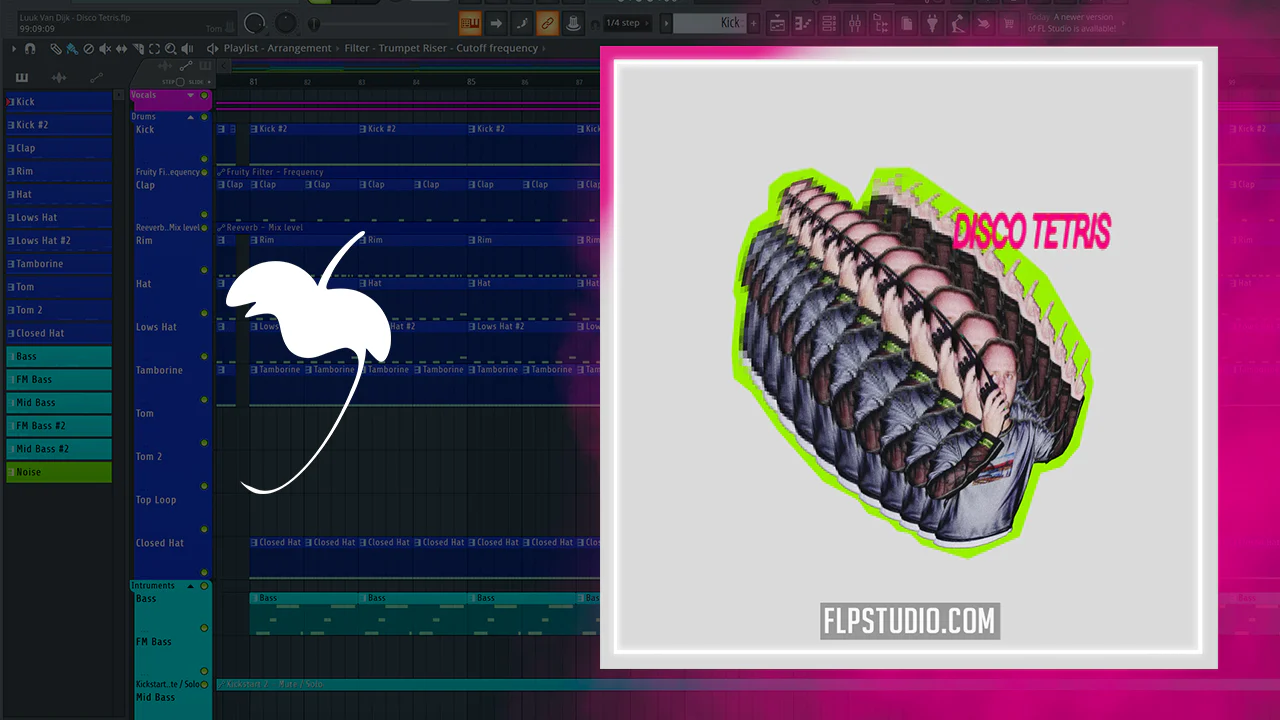Select the pencil draw tool
Image resolution: width=1280 pixels, height=720 pixels.
[56, 48]
